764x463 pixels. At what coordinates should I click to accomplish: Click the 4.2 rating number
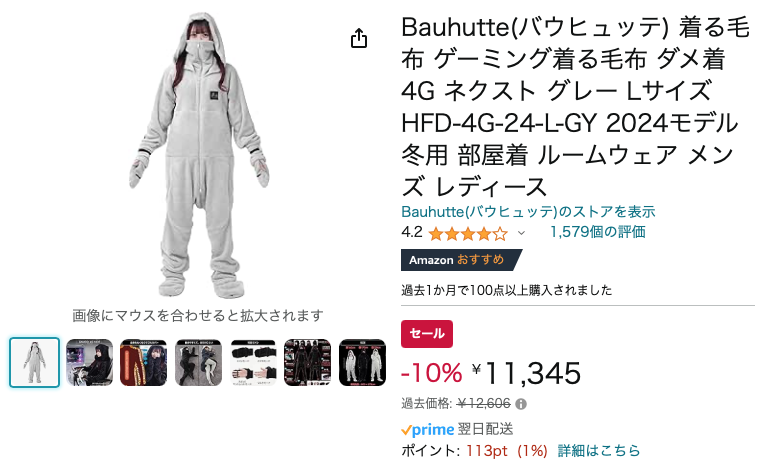pos(412,232)
